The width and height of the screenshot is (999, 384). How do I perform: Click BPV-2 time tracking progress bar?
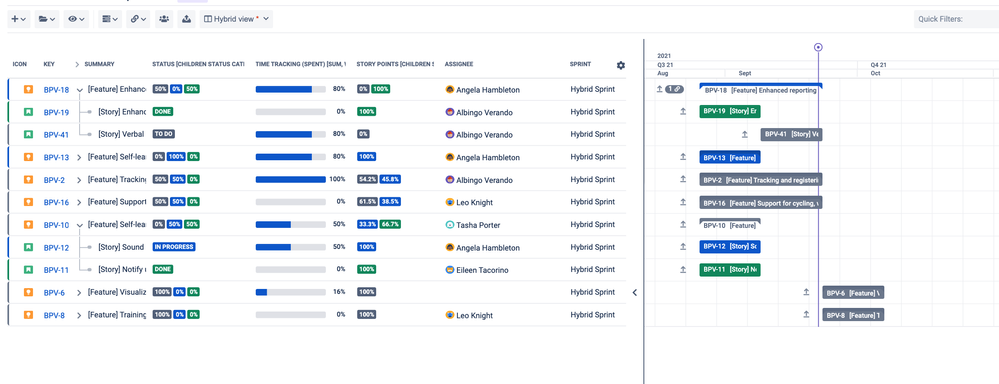point(291,180)
